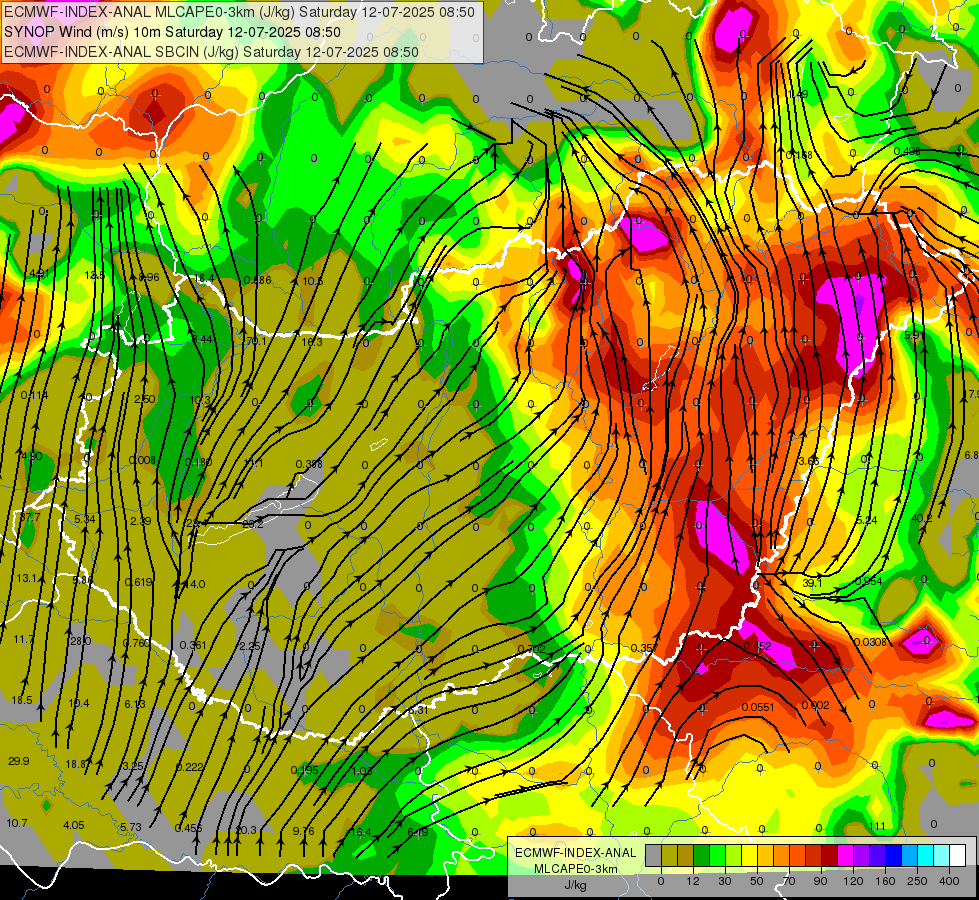Select the pure blue legend swatch
979x900 pixels.
tap(895, 855)
